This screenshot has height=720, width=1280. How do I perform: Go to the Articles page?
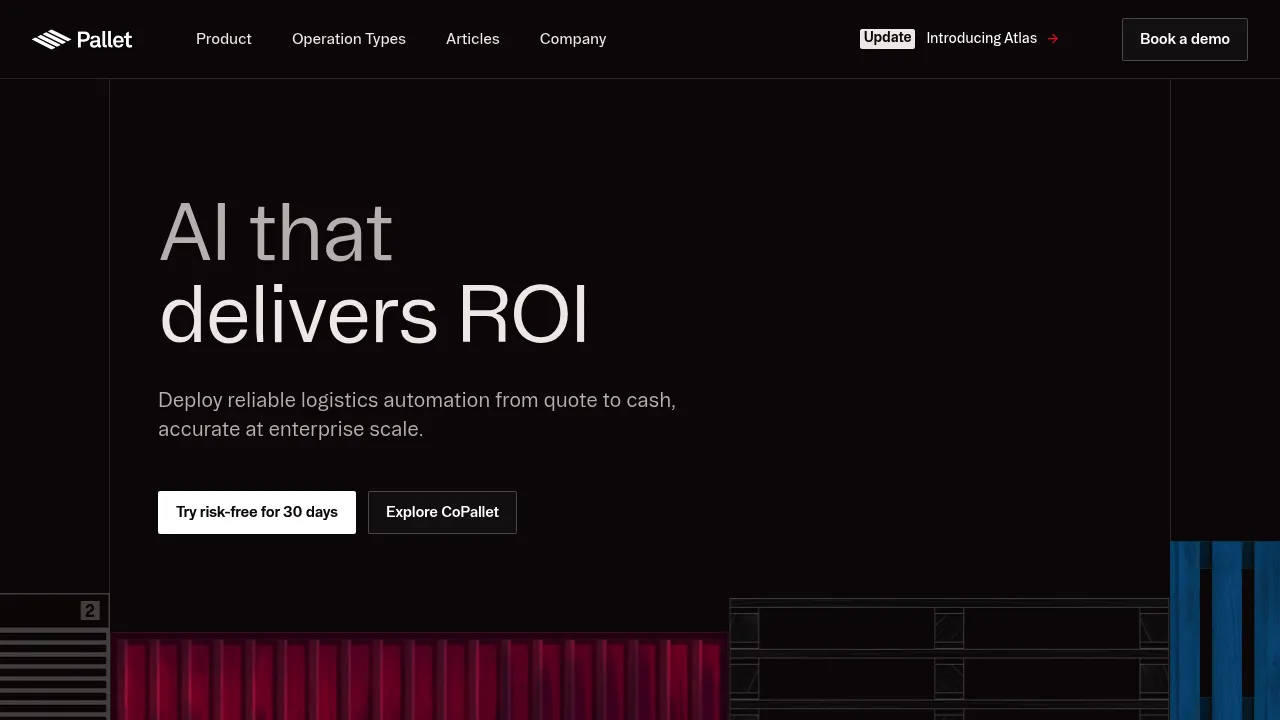(473, 39)
